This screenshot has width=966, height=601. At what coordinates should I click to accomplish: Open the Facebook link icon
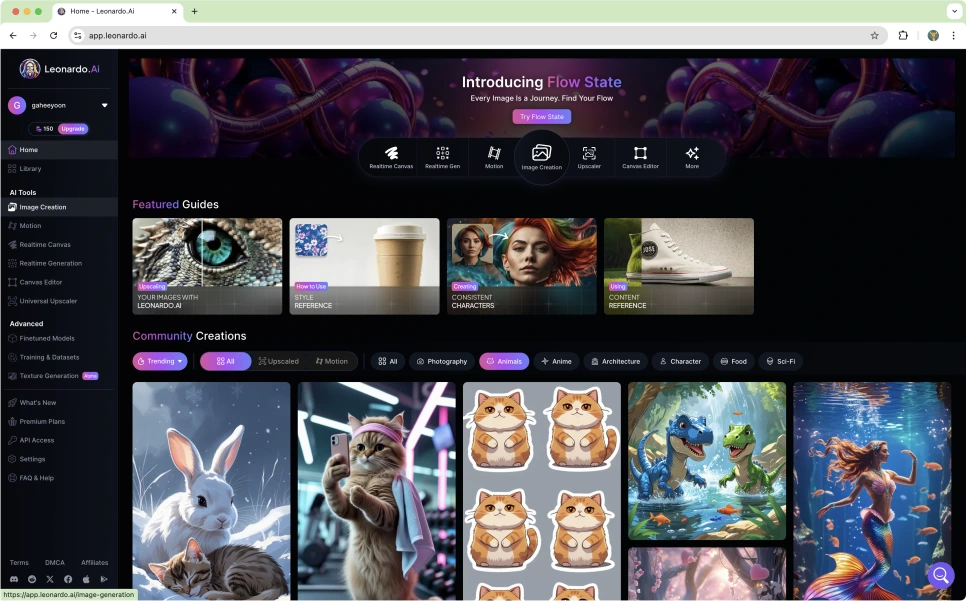tap(68, 579)
